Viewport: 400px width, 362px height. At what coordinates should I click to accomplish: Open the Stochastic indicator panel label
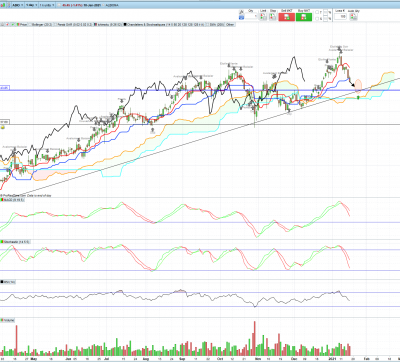click(15, 242)
